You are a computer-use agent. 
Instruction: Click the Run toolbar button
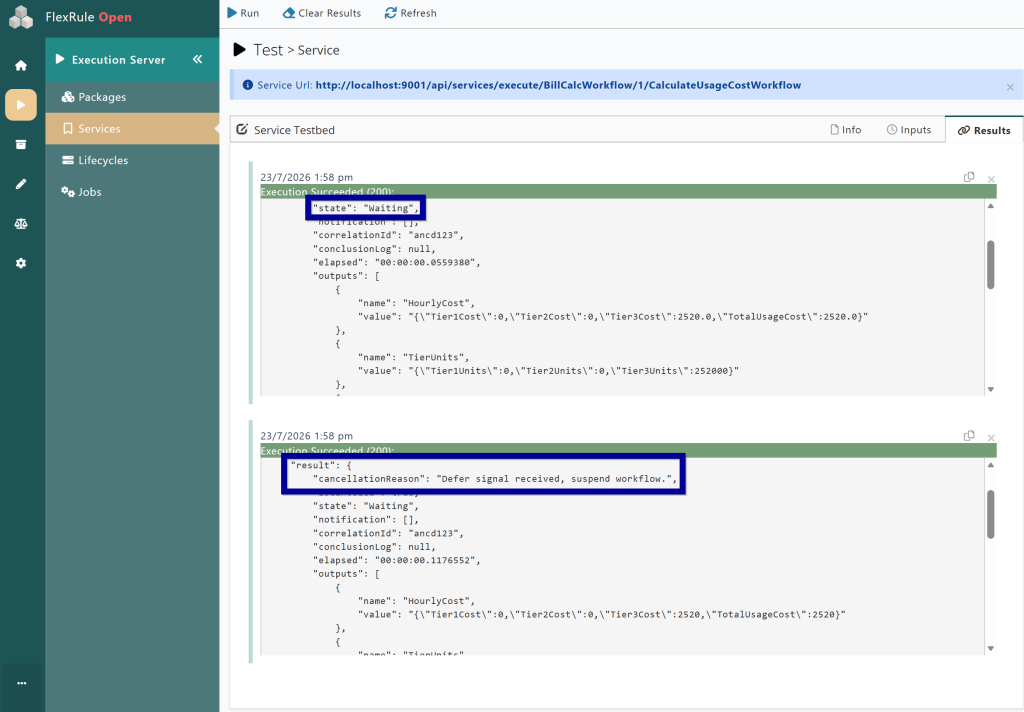[243, 13]
